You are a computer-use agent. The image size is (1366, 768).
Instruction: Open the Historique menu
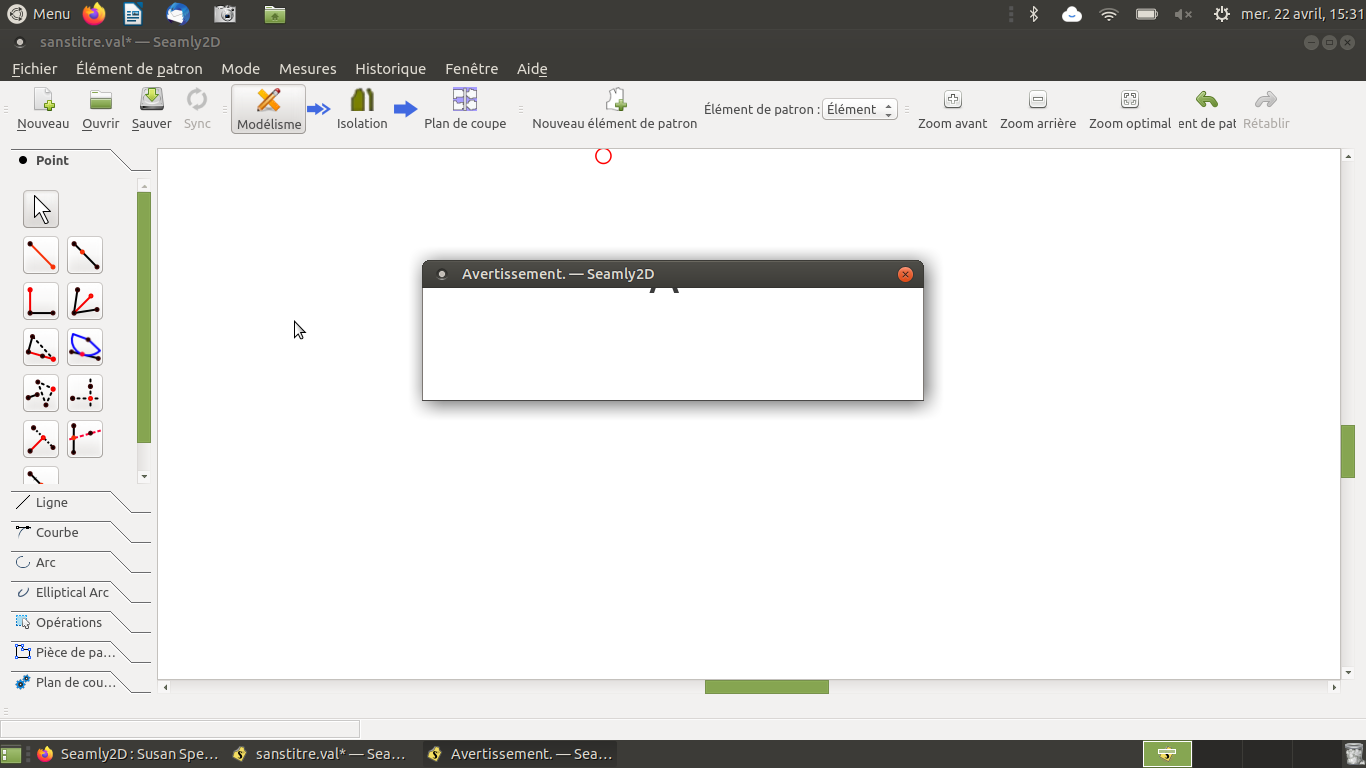(390, 69)
